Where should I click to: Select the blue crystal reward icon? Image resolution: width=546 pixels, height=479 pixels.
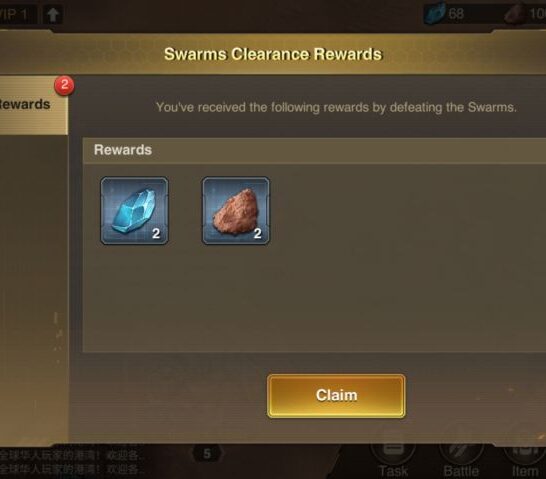tap(134, 211)
